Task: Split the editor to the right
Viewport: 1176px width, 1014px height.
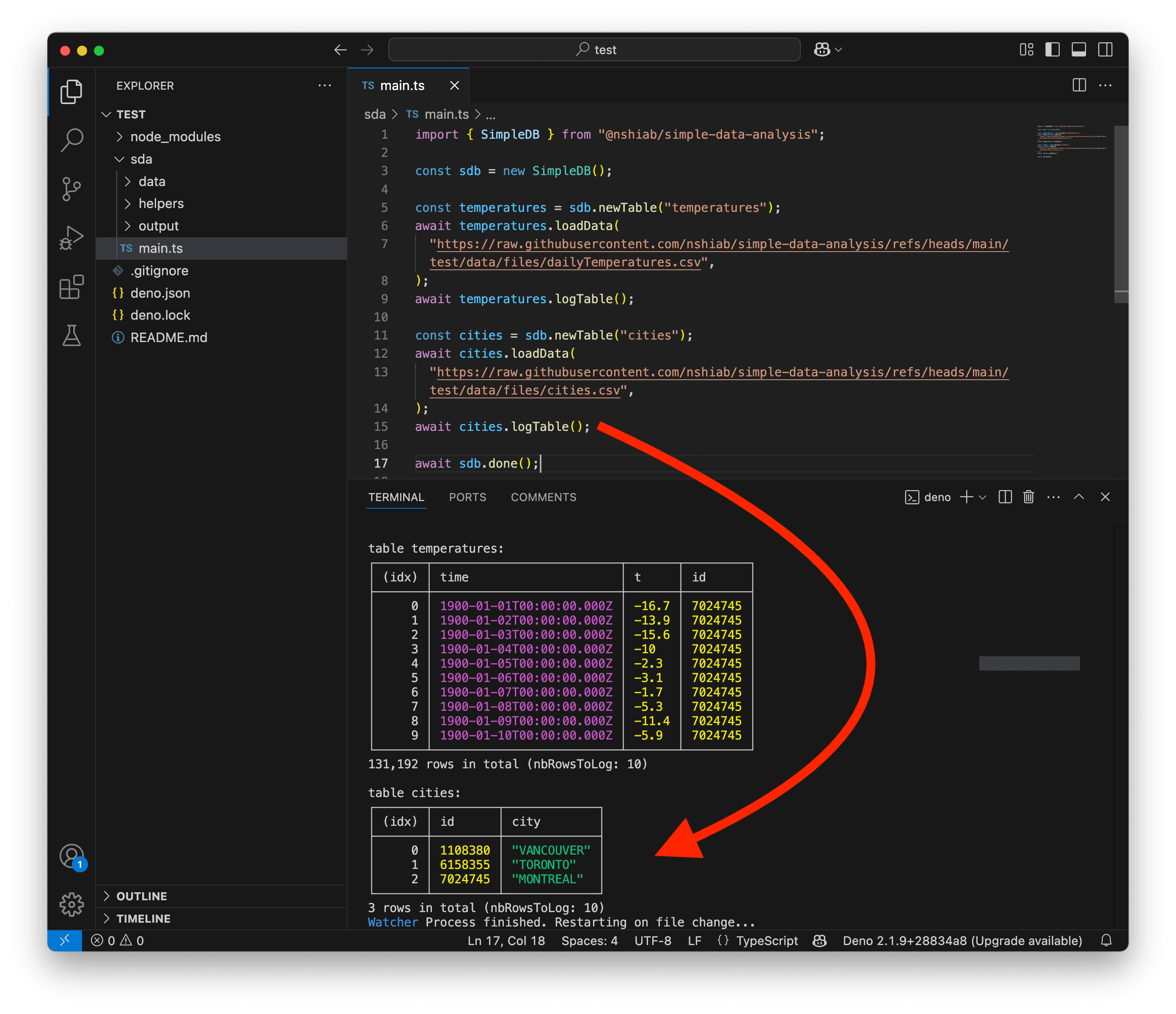Action: (x=1079, y=85)
